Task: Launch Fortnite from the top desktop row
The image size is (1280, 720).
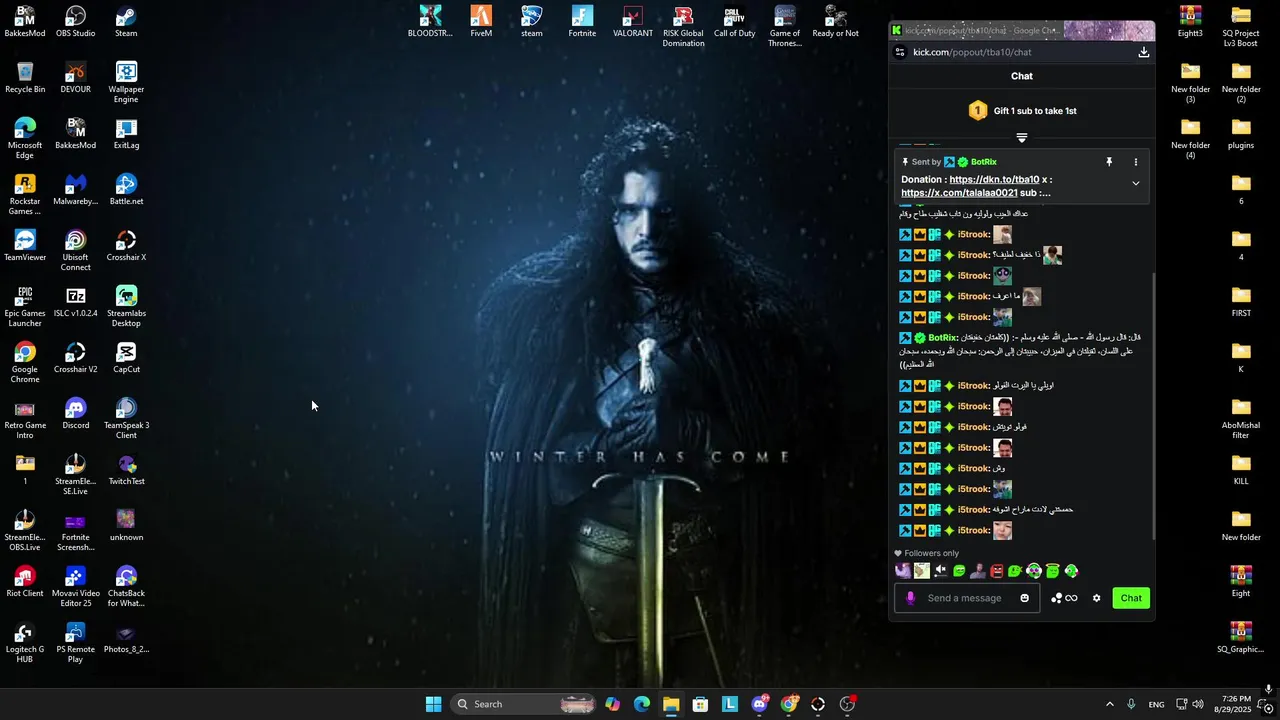Action: click(582, 22)
